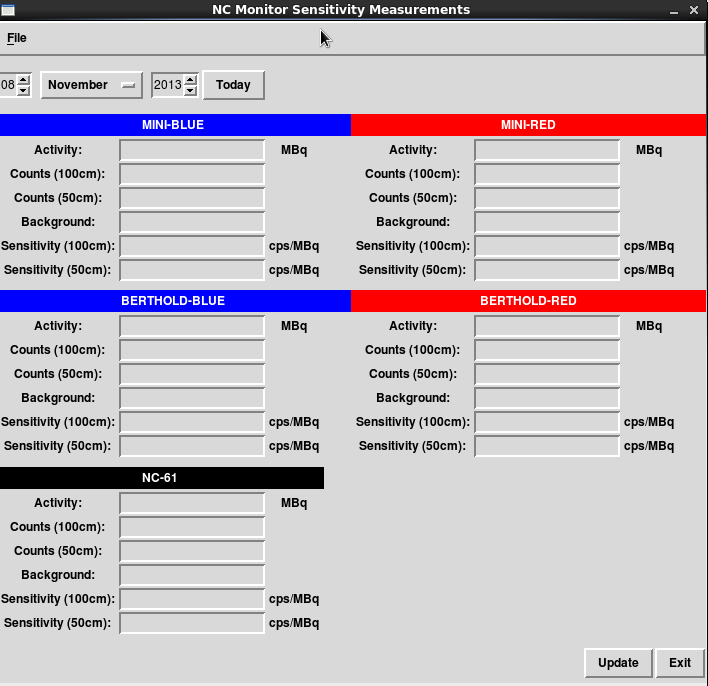Viewport: 708px width, 686px height.
Task: Focus BERTHOLD-RED Counts (100cm) field
Action: coord(547,350)
